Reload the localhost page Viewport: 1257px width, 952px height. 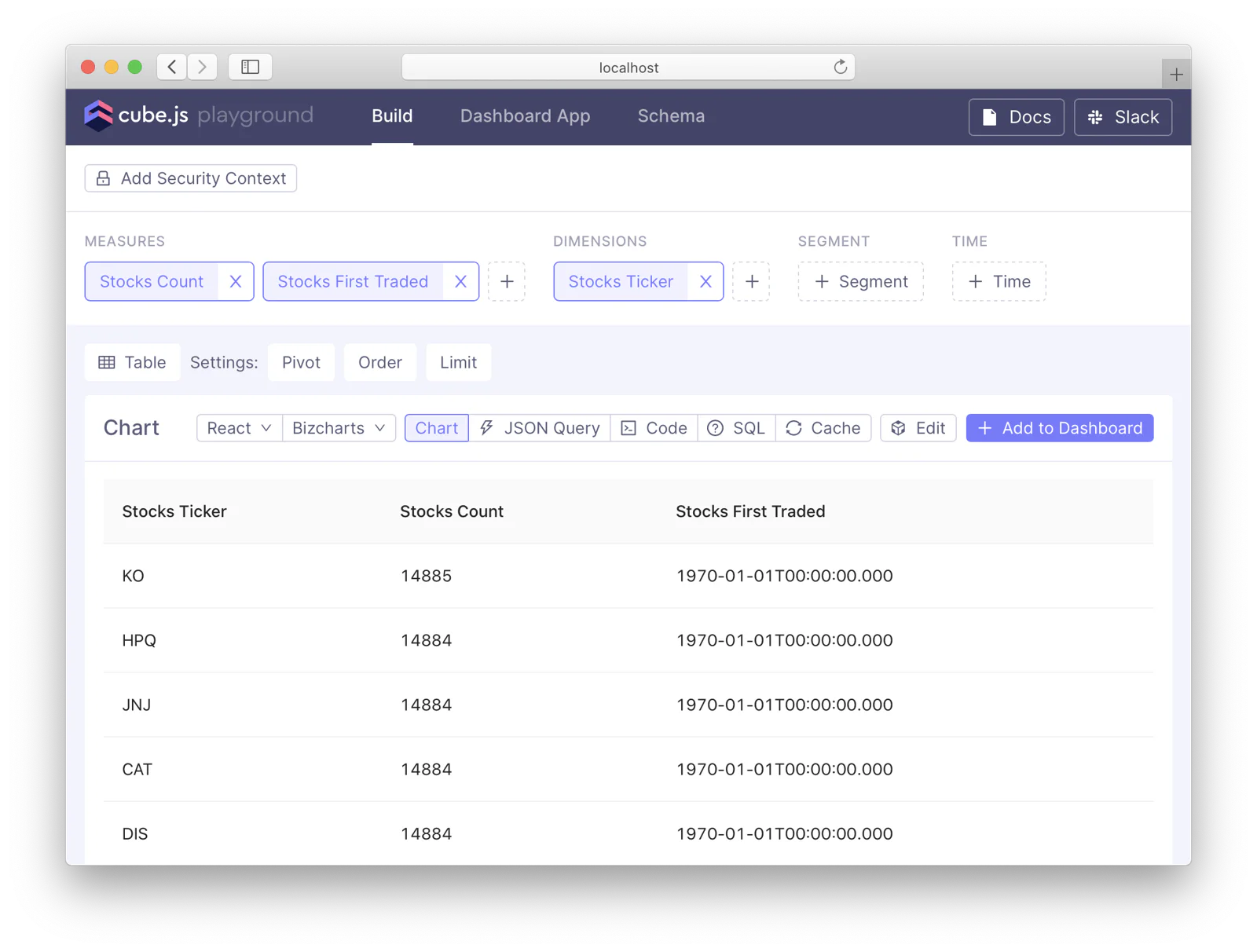[840, 67]
